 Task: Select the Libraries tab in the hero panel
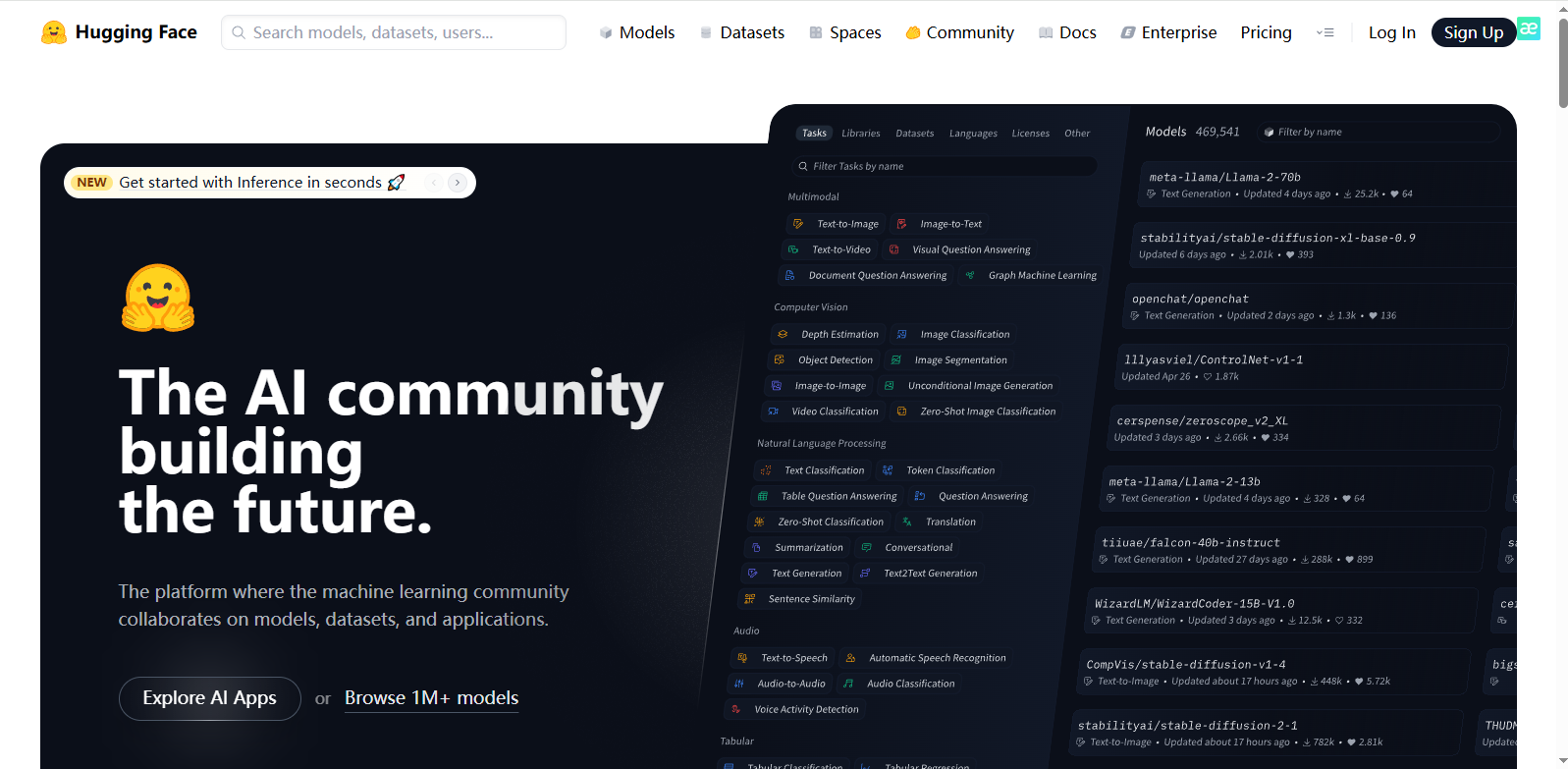[861, 134]
